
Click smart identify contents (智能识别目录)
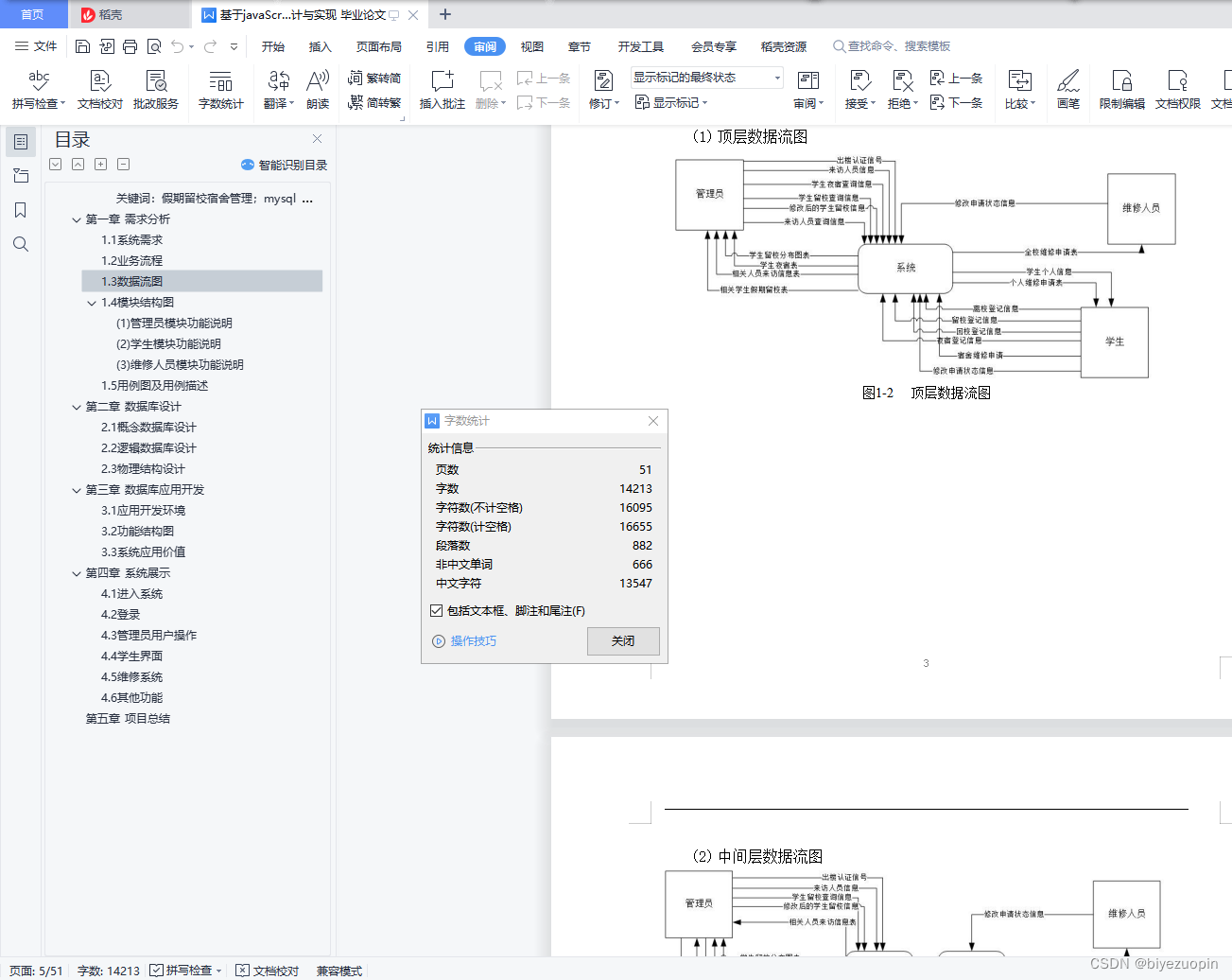click(x=284, y=165)
